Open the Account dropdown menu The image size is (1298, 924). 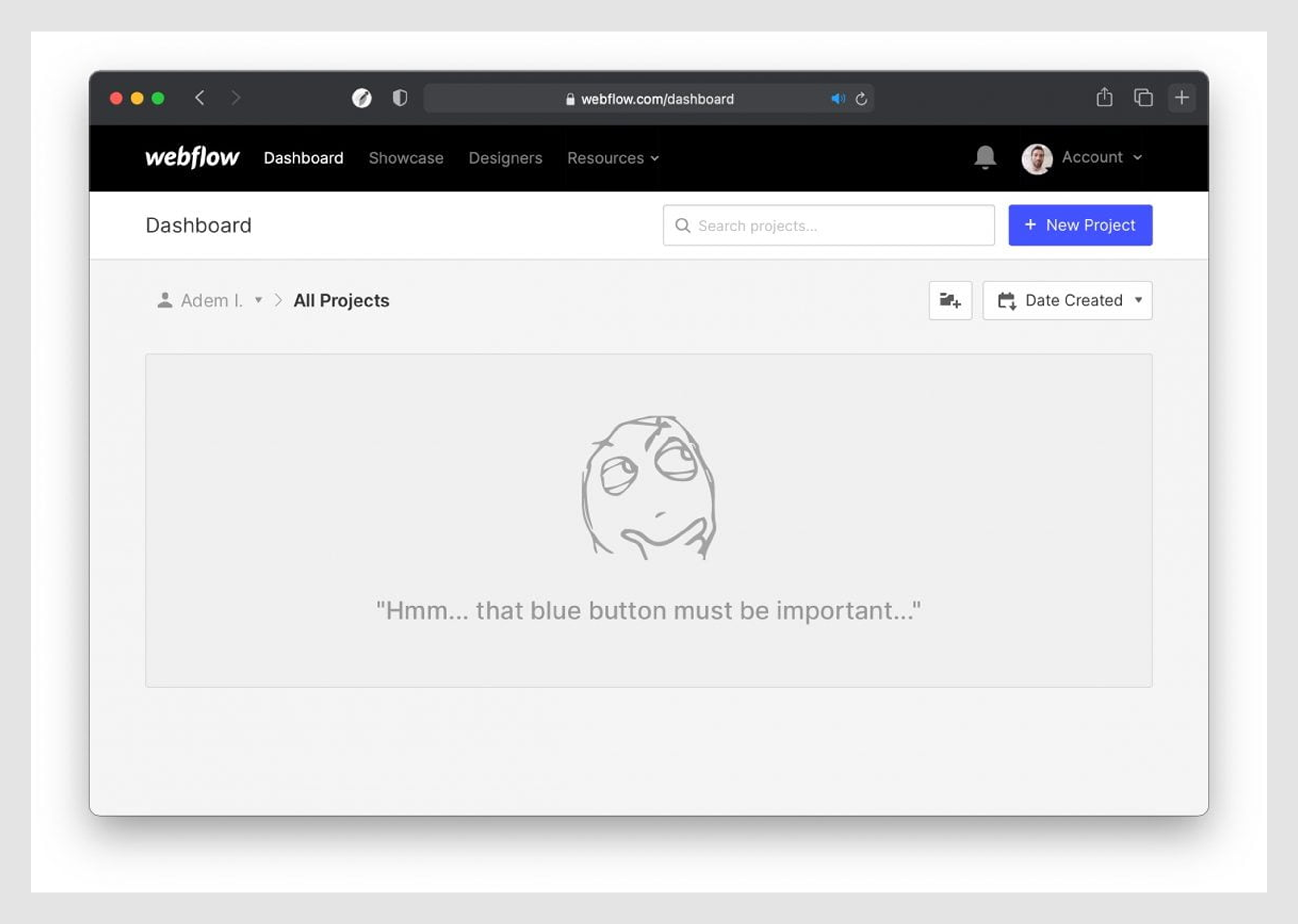pos(1102,157)
